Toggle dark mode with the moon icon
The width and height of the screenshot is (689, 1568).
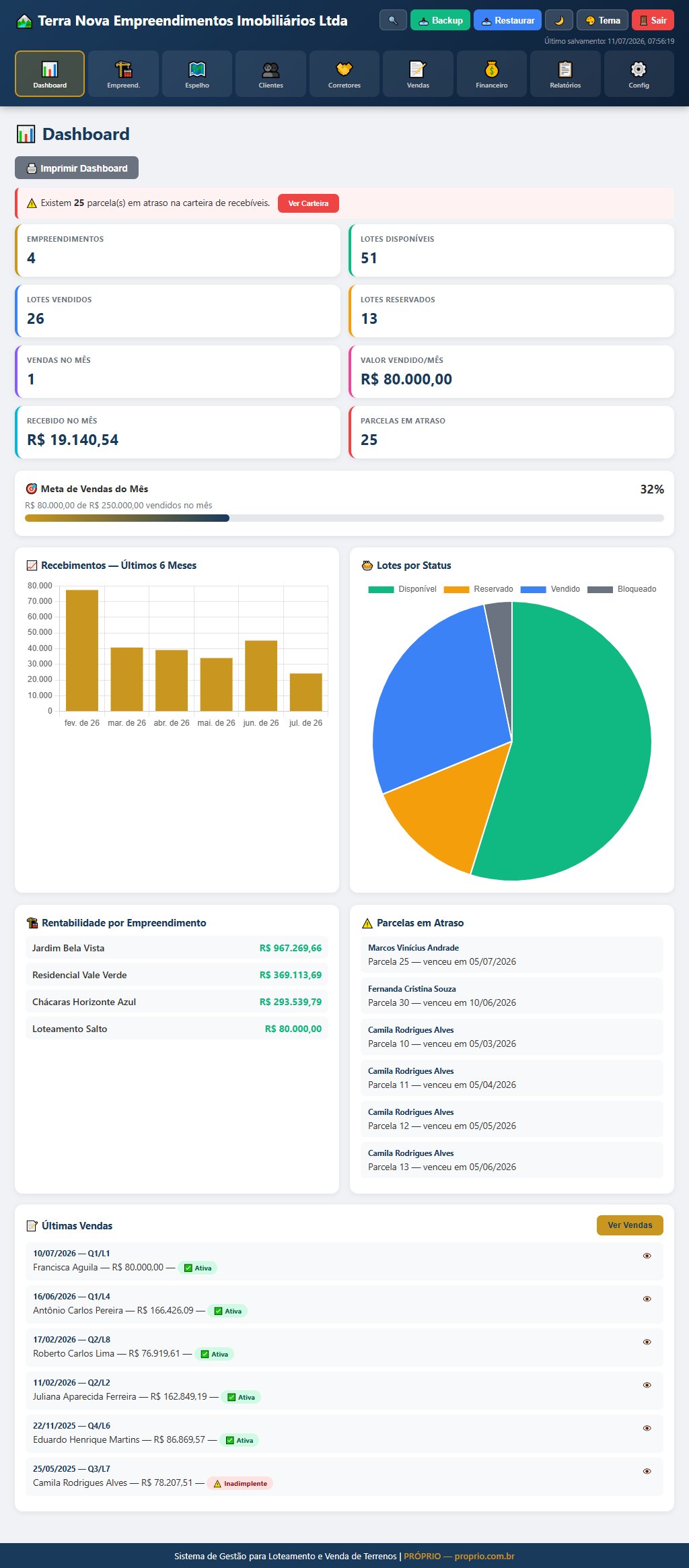coord(559,20)
